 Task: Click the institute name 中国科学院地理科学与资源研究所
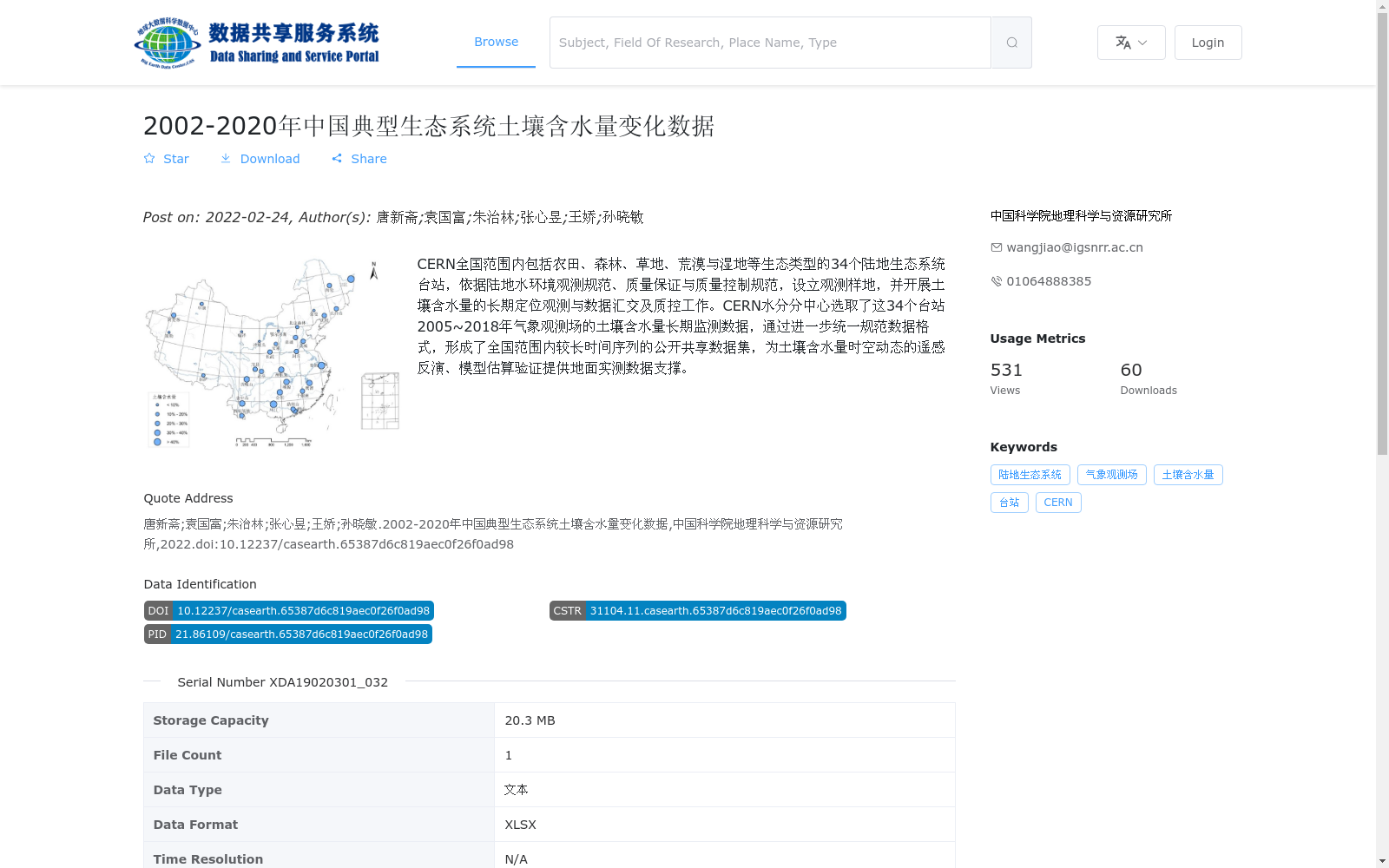[1081, 216]
